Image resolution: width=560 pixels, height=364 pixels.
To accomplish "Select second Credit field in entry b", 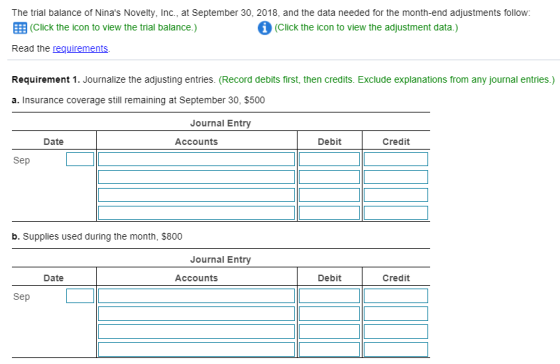I will [x=396, y=314].
